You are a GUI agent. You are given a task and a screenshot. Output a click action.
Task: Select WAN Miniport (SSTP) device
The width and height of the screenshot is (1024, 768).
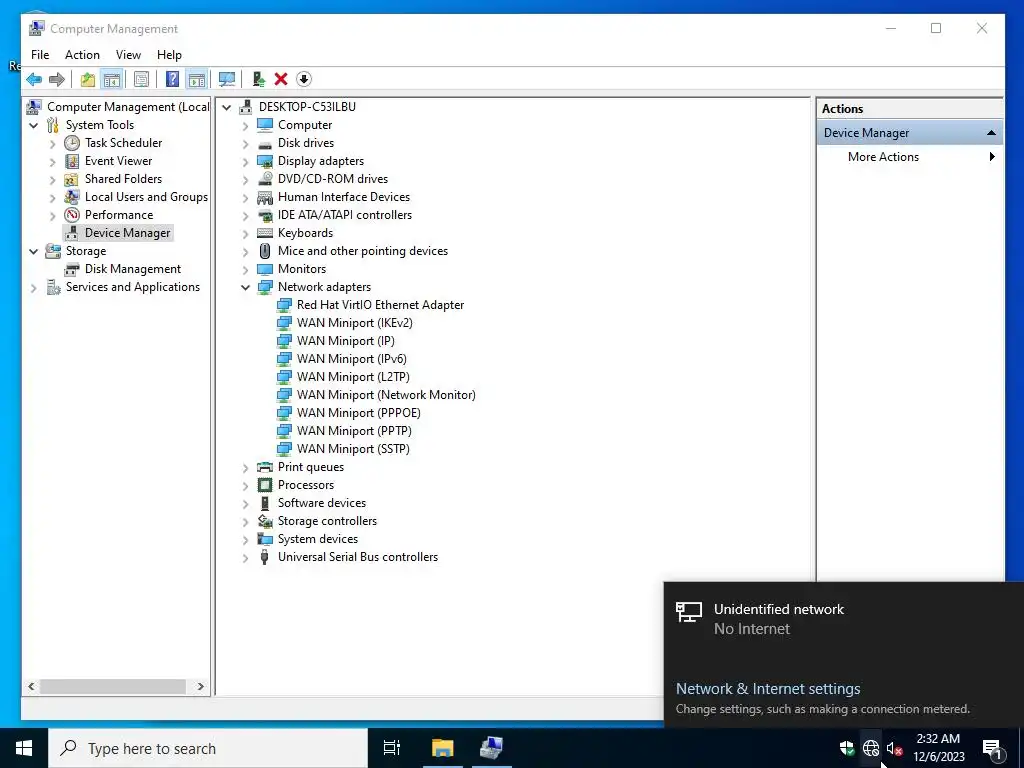click(353, 449)
